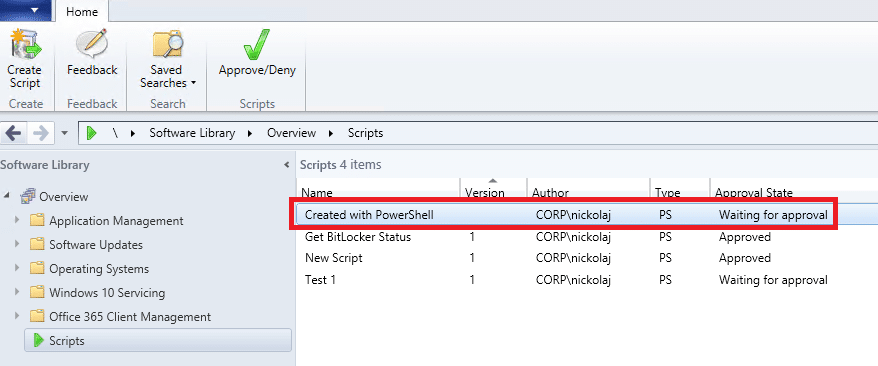The image size is (878, 366).
Task: Go forward with the navigation arrow
Action: click(x=41, y=133)
